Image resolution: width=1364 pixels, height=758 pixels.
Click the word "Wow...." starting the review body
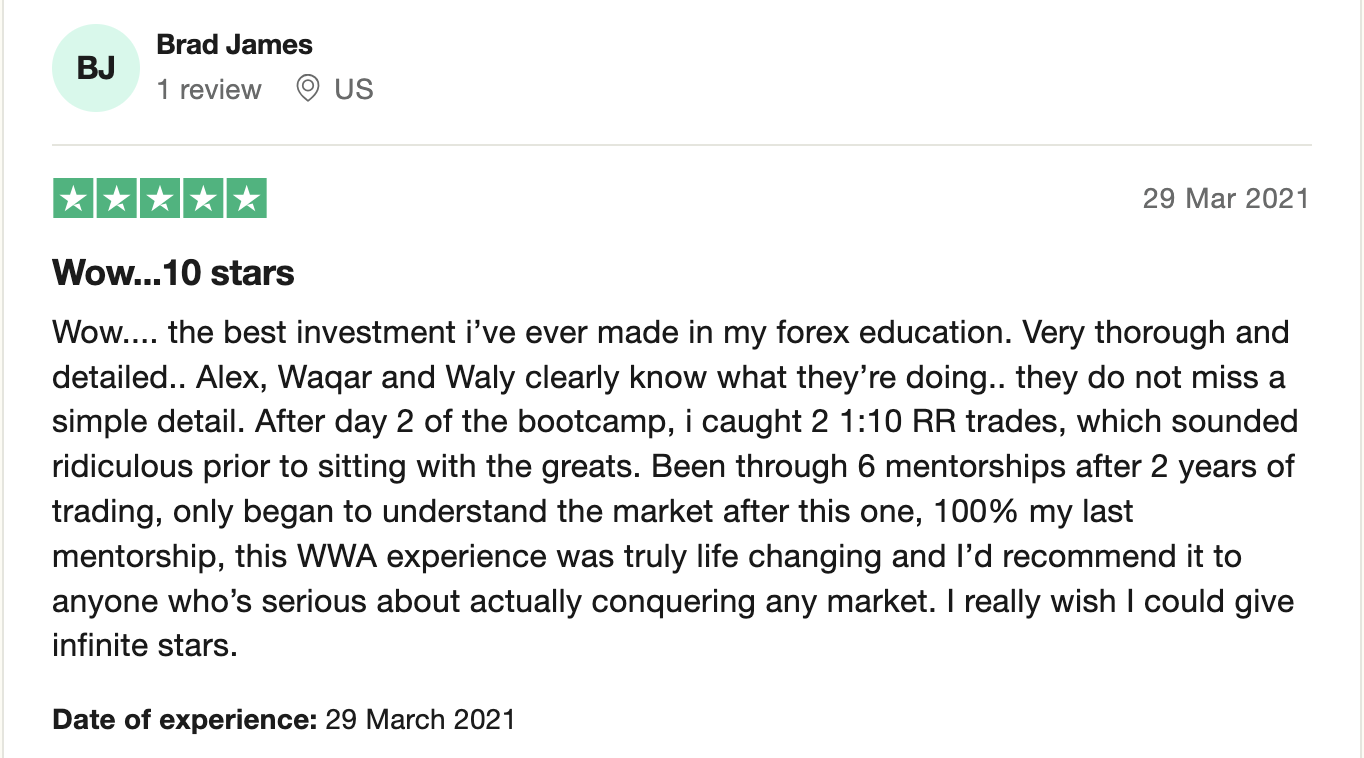pyautogui.click(x=94, y=332)
